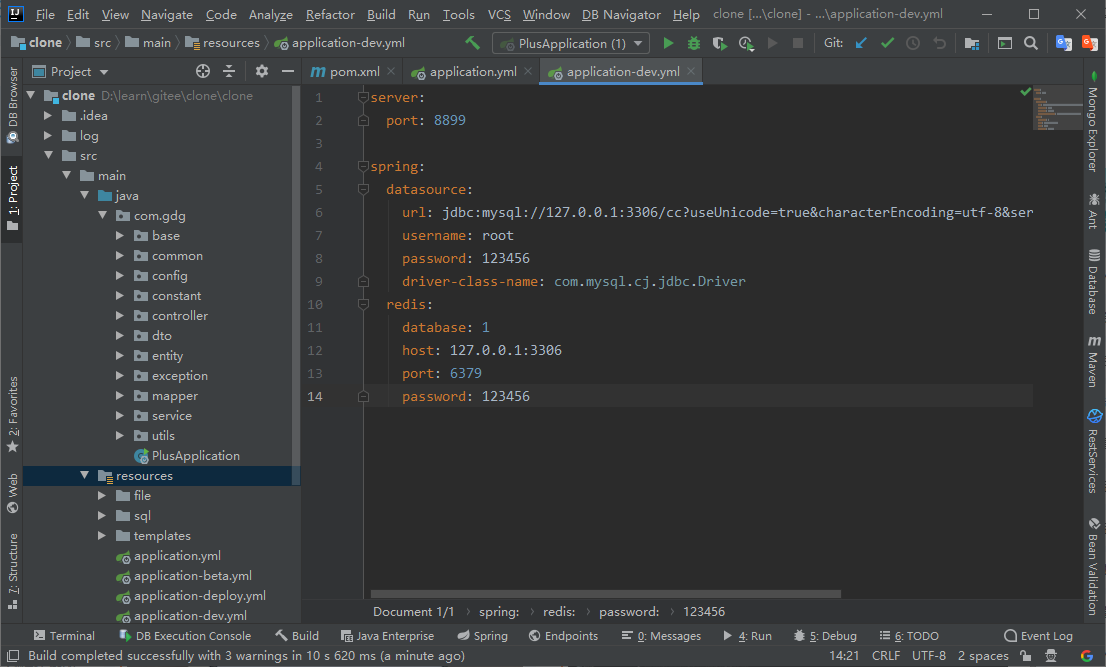Screen dimensions: 1106x667
Task: Toggle file read-only lock icon
Action: pos(1026,656)
